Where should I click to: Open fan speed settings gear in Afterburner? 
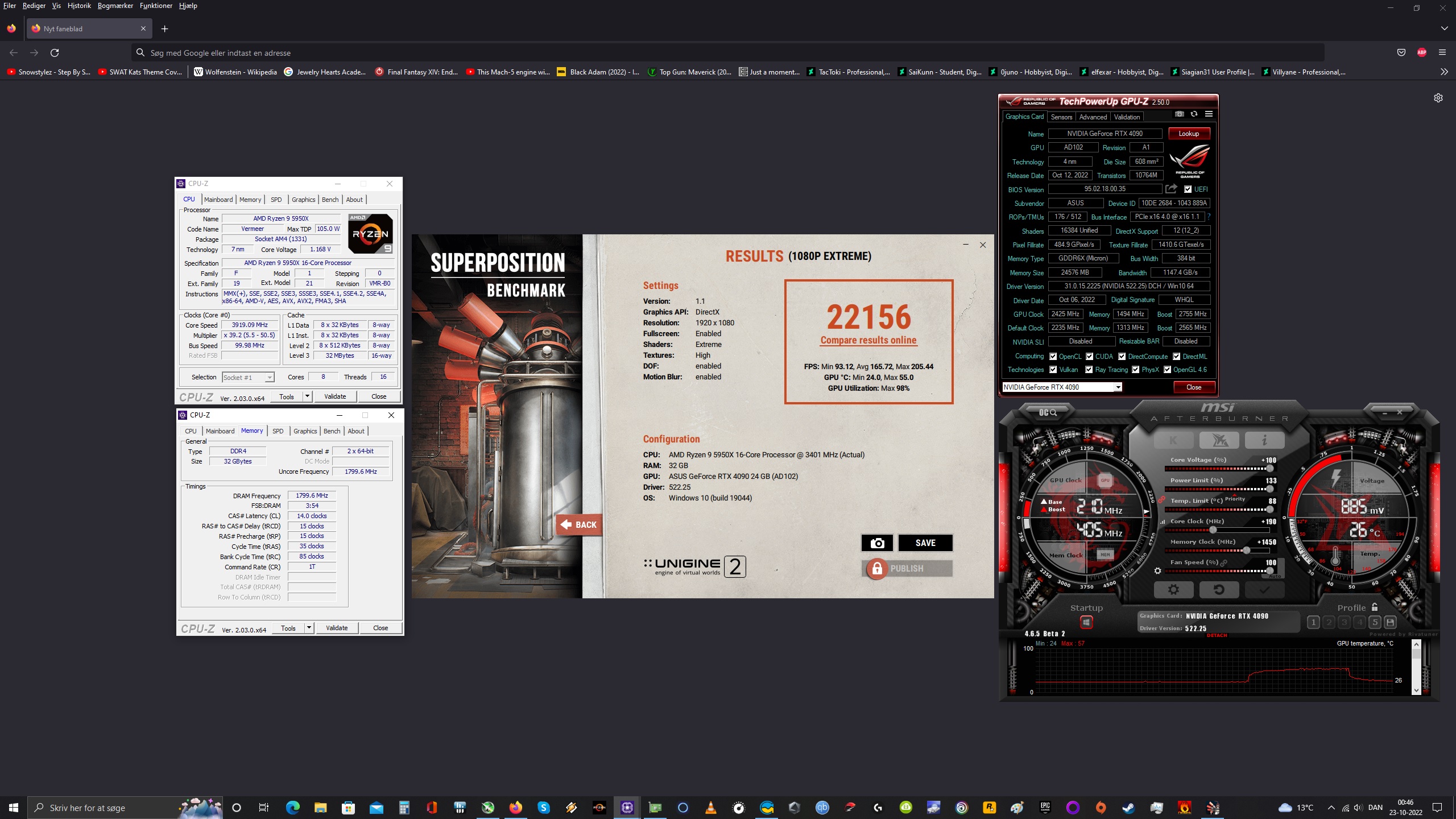coord(1157,570)
